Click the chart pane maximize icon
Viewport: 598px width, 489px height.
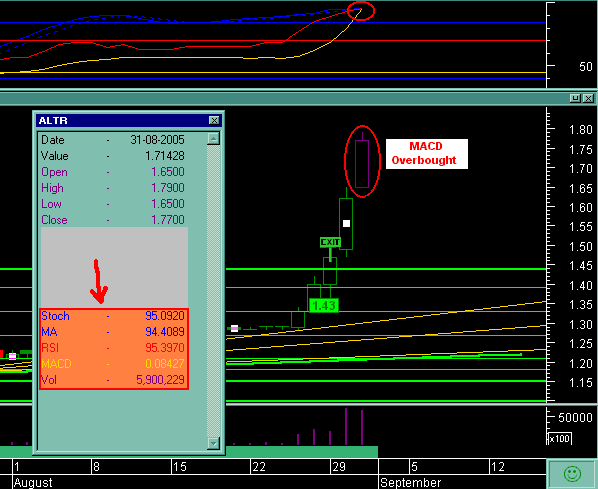[575, 98]
